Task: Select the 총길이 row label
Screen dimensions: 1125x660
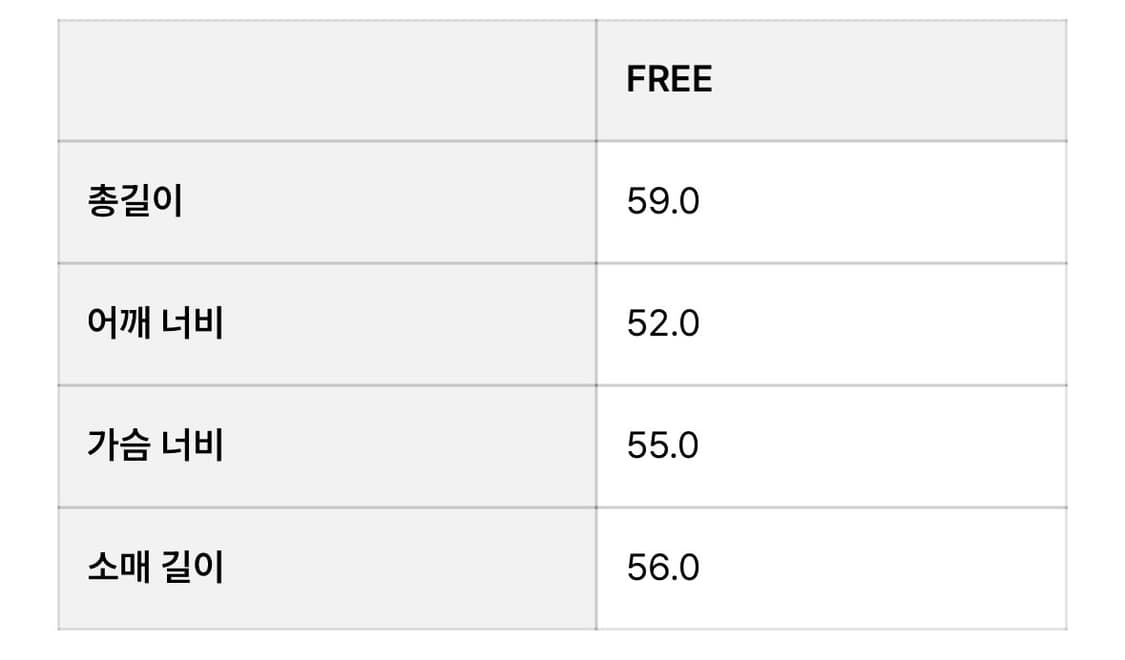Action: tap(135, 202)
